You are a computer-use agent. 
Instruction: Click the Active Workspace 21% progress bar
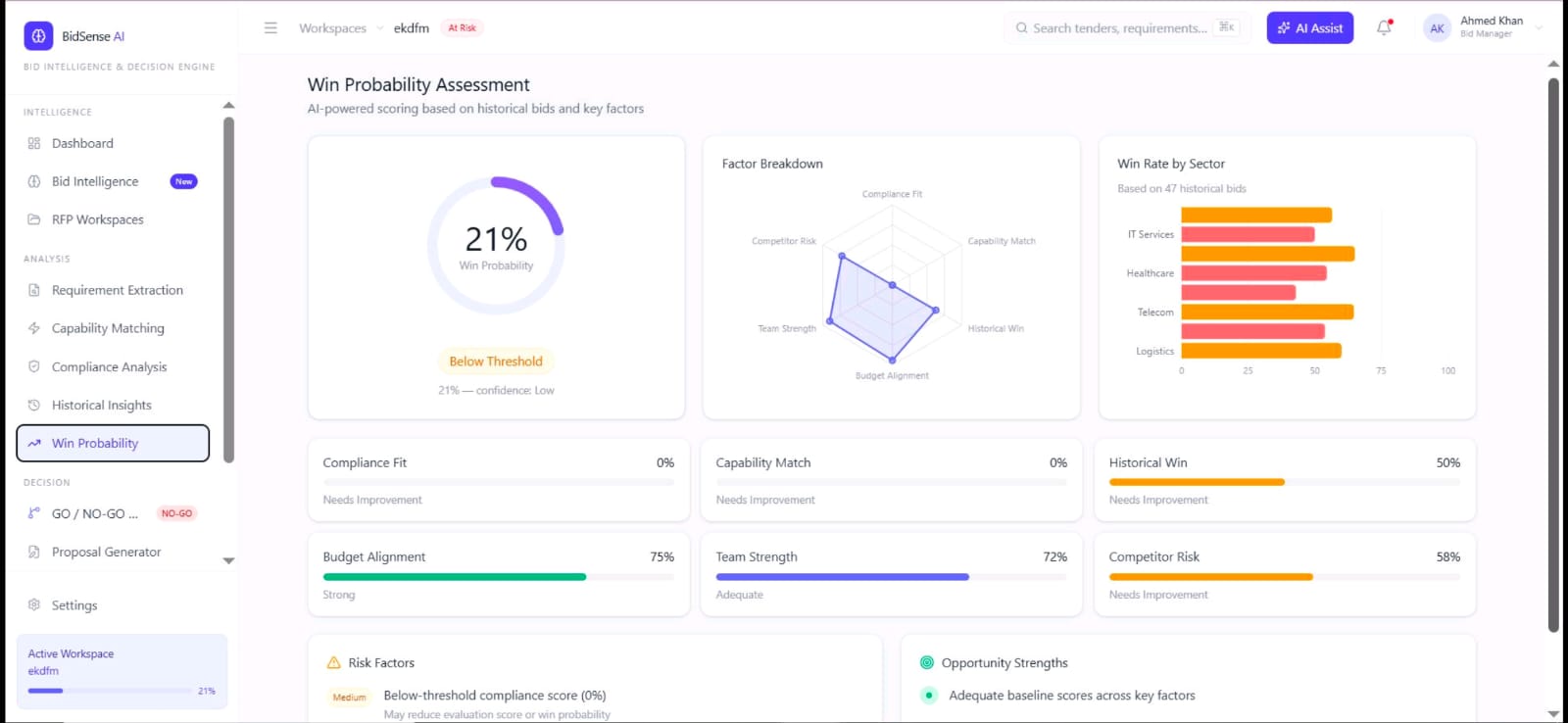tap(110, 691)
